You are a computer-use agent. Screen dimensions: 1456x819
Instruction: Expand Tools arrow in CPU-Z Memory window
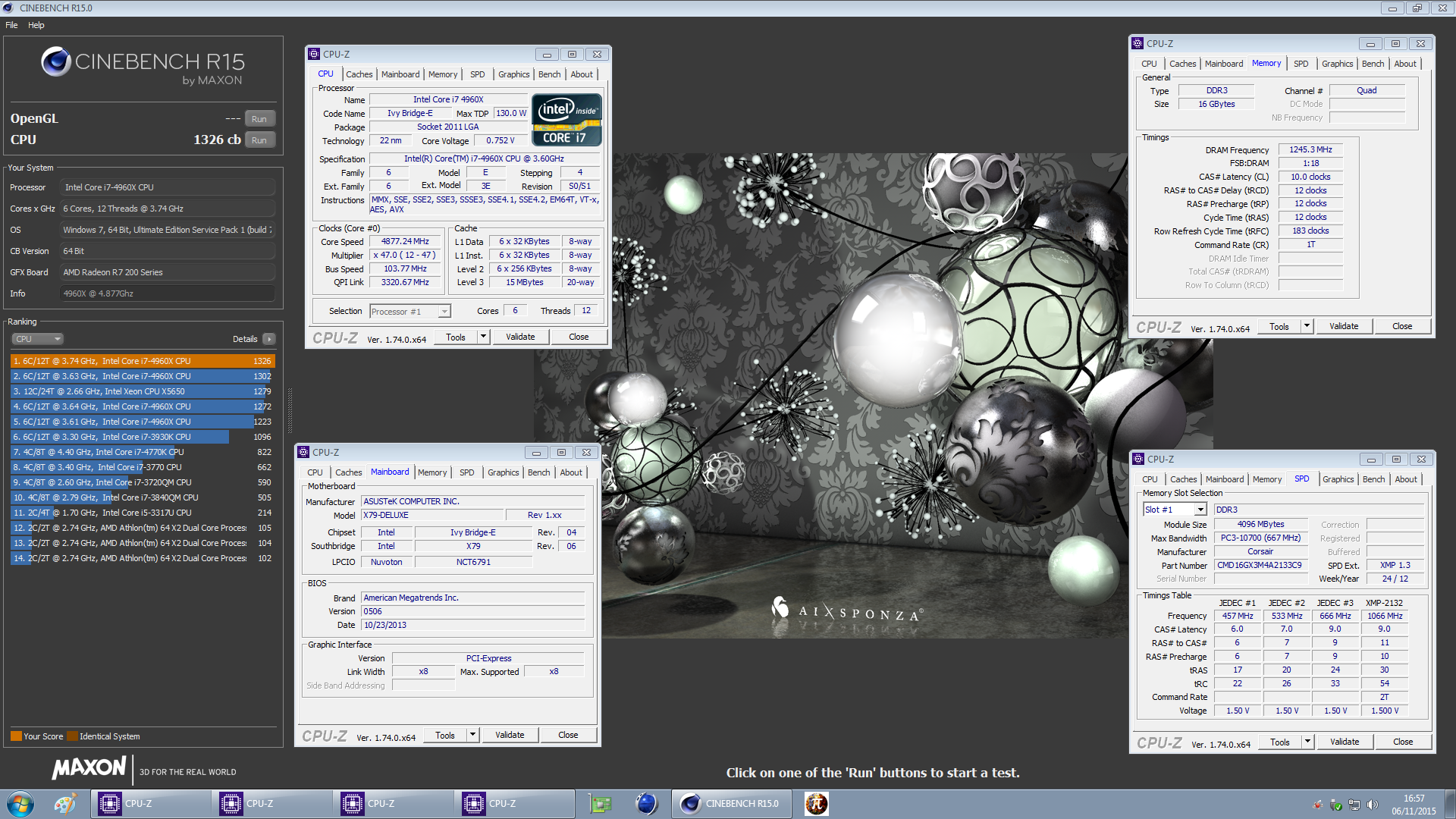coord(1307,326)
